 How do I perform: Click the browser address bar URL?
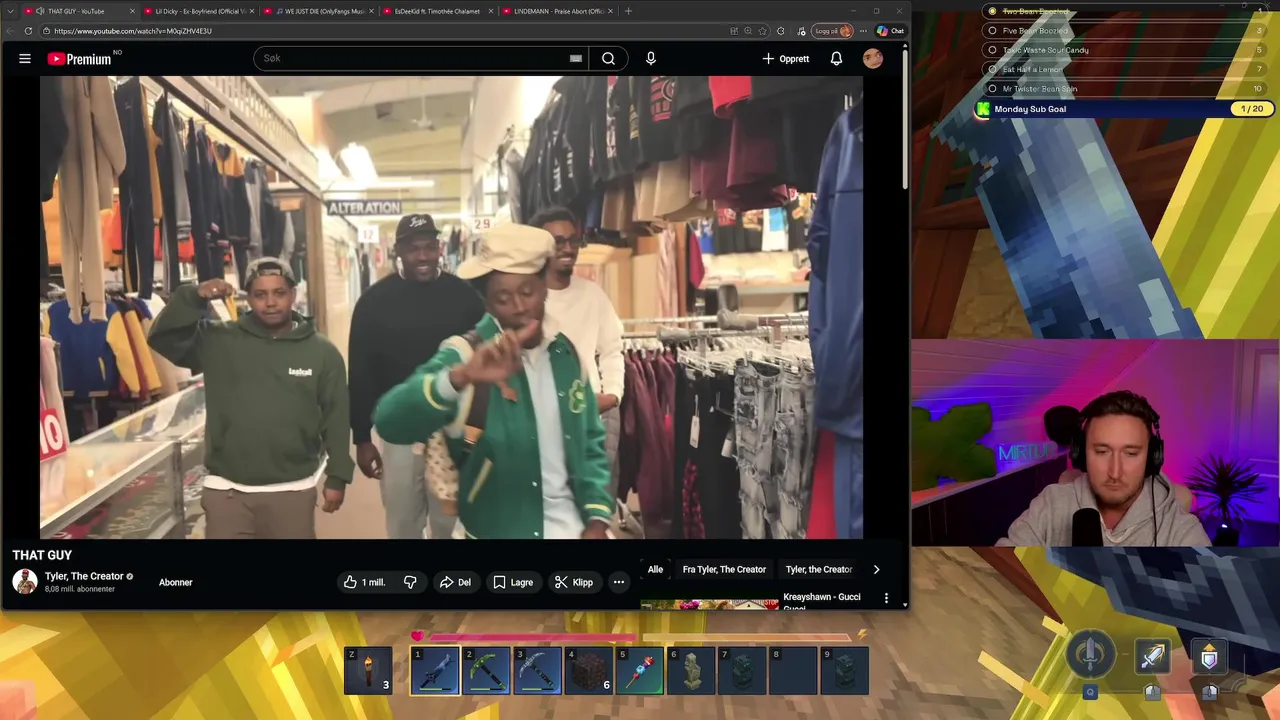pyautogui.click(x=133, y=31)
